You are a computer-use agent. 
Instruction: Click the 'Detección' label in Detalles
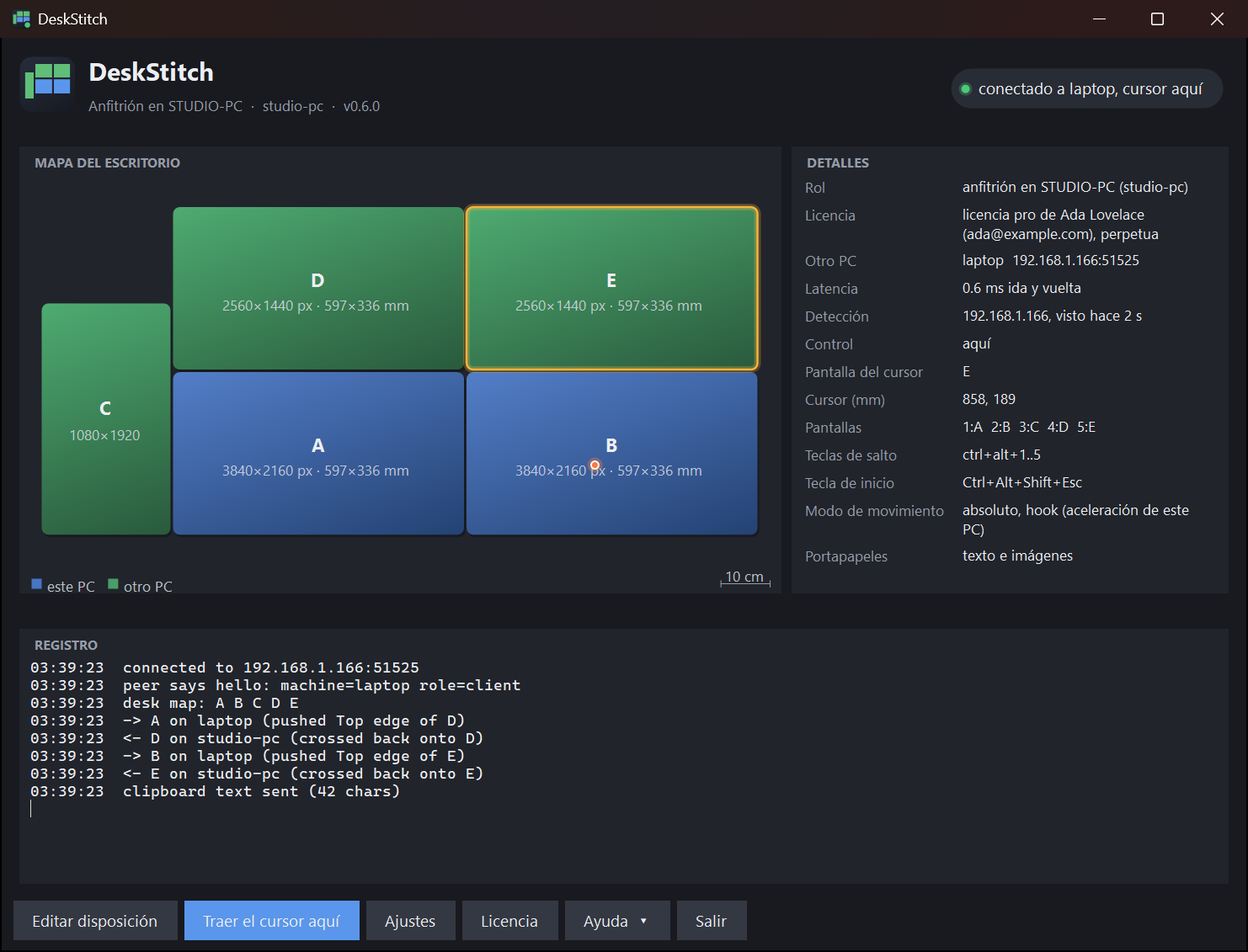click(837, 316)
